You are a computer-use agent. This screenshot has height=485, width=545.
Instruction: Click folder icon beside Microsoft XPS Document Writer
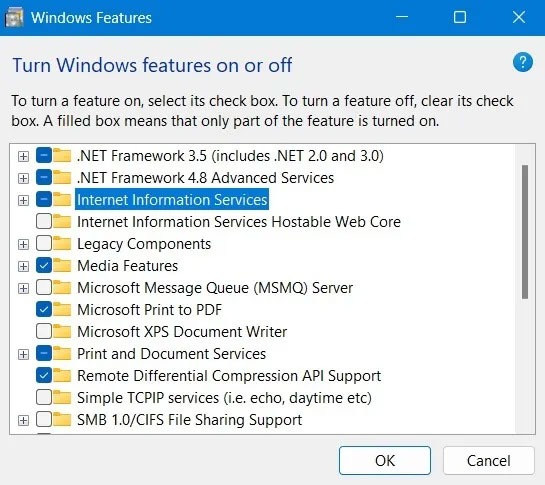tap(63, 332)
